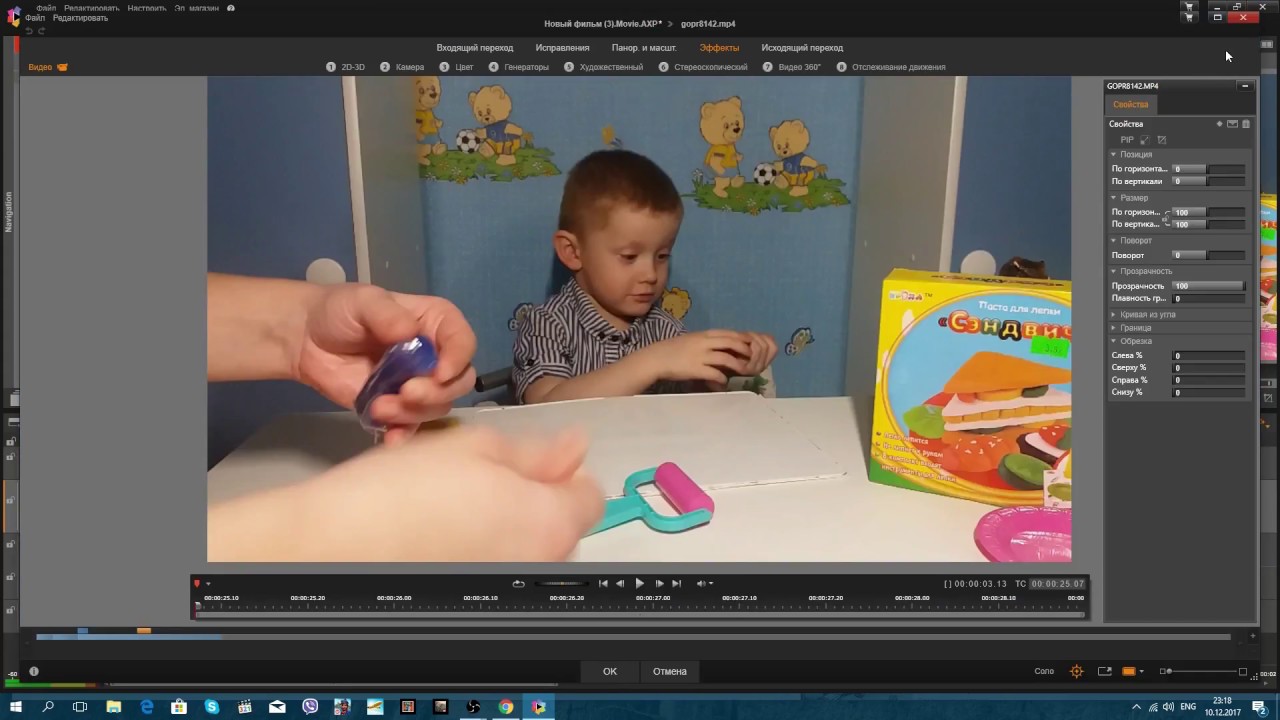Toggle loop playback icon

[518, 583]
